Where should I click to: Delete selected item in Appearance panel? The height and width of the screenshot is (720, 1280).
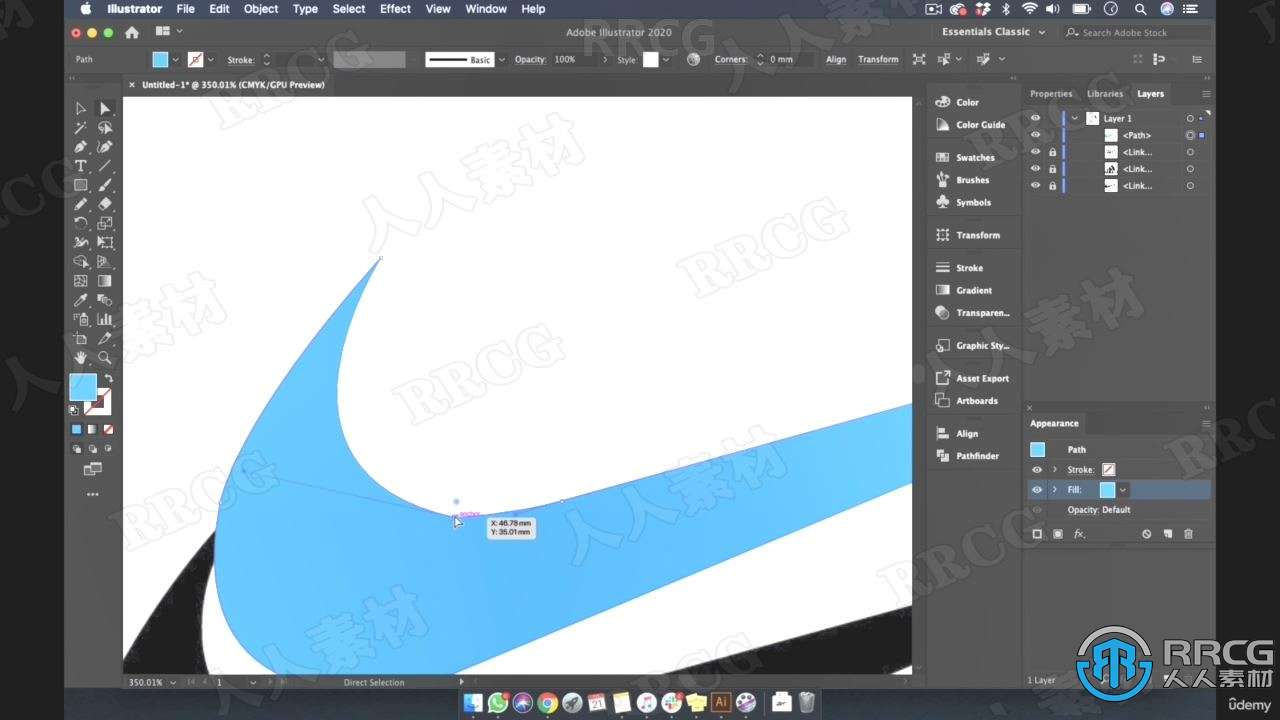coord(1188,534)
